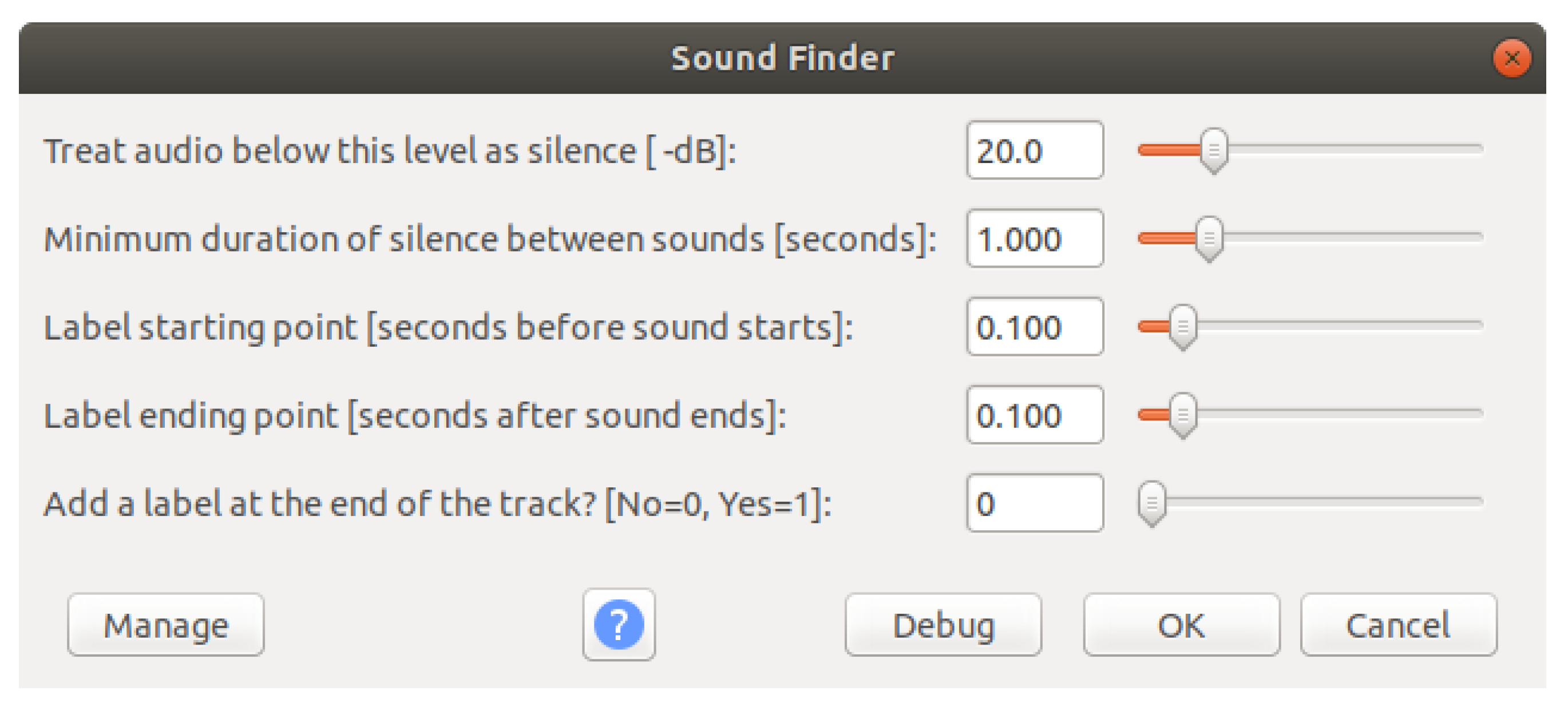Click the right end of end-of-track label slider track
1568x707 pixels.
click(x=1478, y=501)
